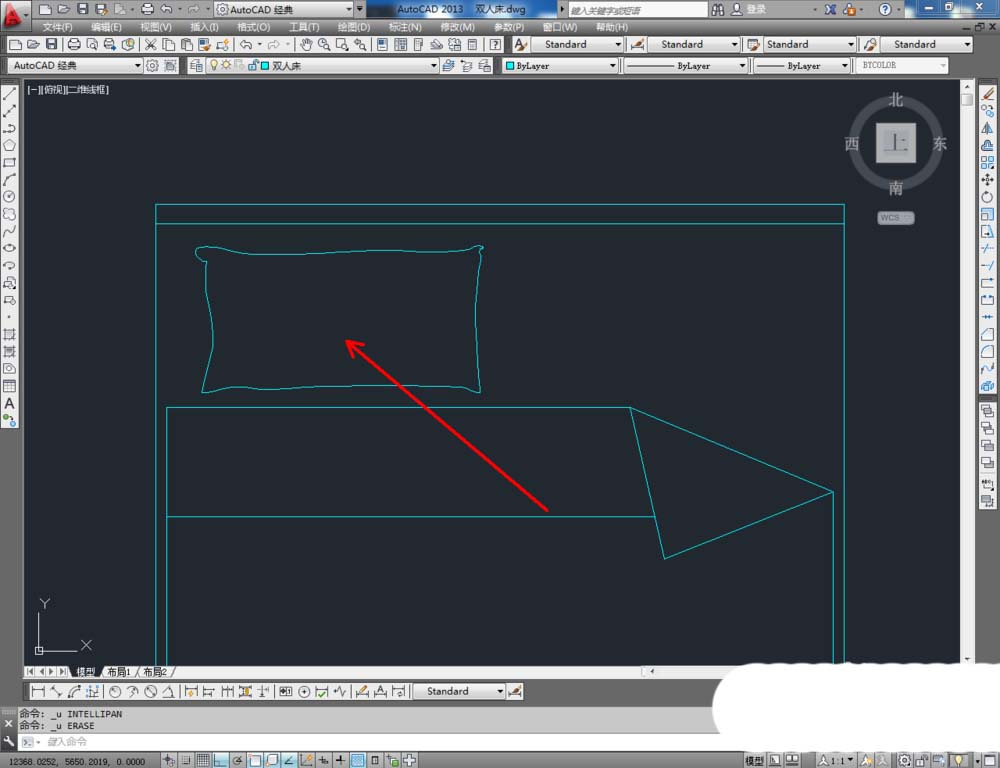
Task: Click the Plot printer icon in standard toolbar
Action: [74, 44]
